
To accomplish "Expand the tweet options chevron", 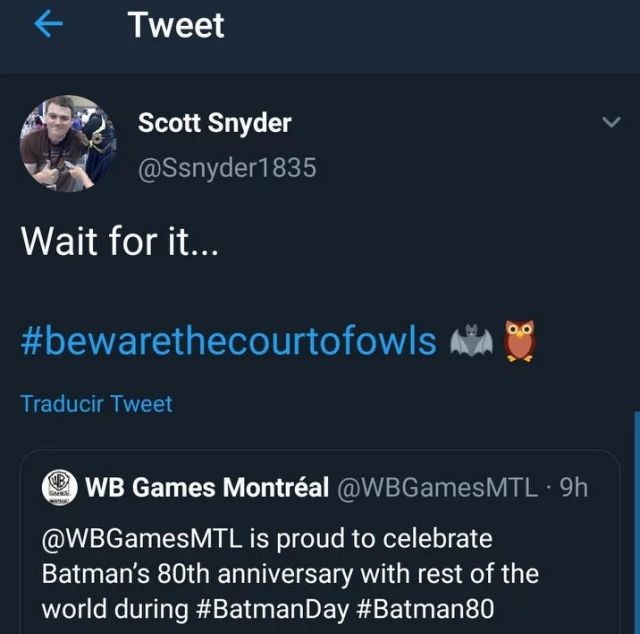I will [609, 123].
